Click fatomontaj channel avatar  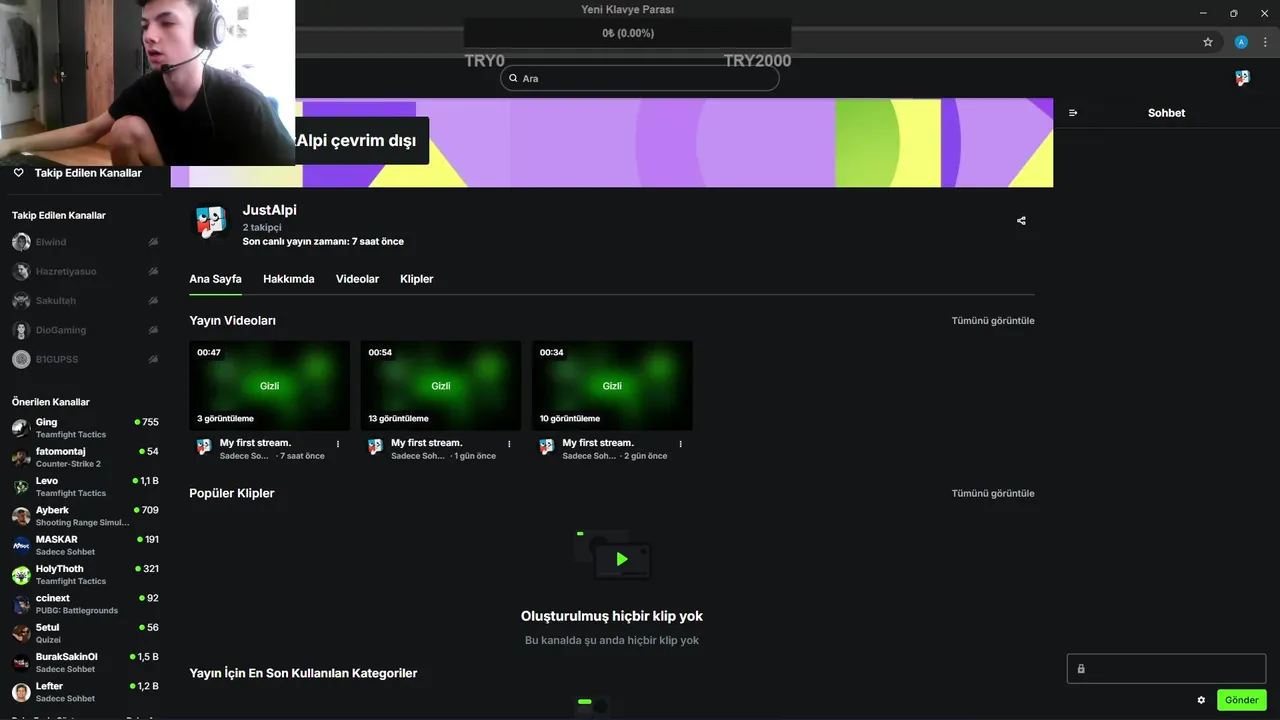(x=21, y=457)
